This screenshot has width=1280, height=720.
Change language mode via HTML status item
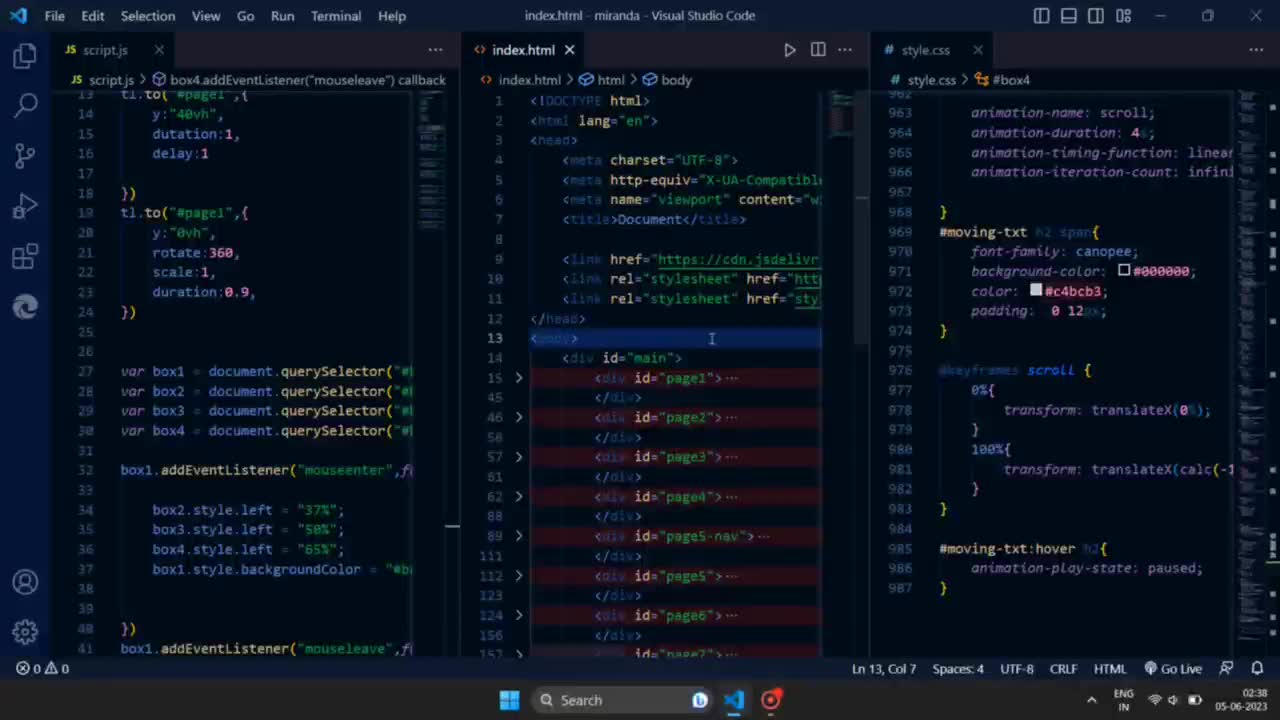1110,669
